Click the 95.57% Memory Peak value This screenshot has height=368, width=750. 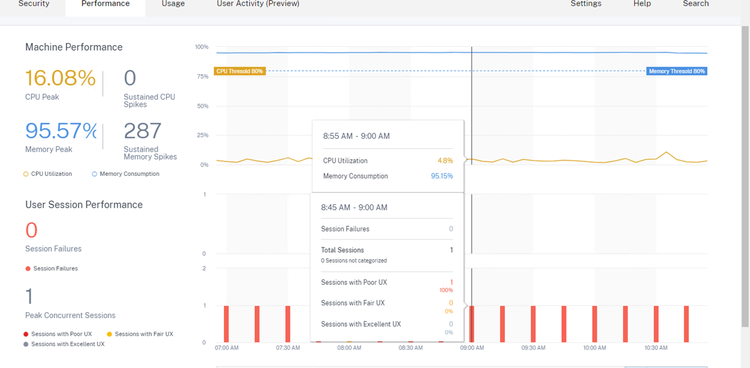61,131
